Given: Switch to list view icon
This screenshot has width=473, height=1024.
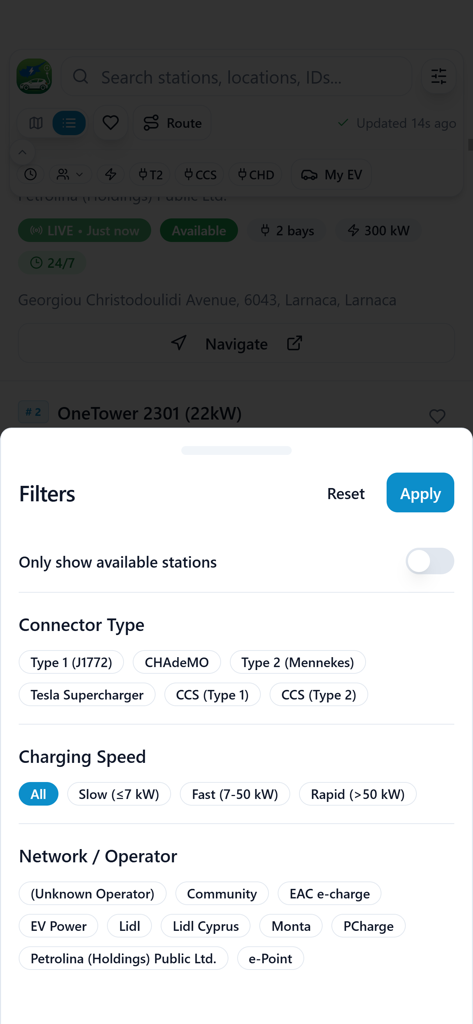Looking at the screenshot, I should point(69,123).
